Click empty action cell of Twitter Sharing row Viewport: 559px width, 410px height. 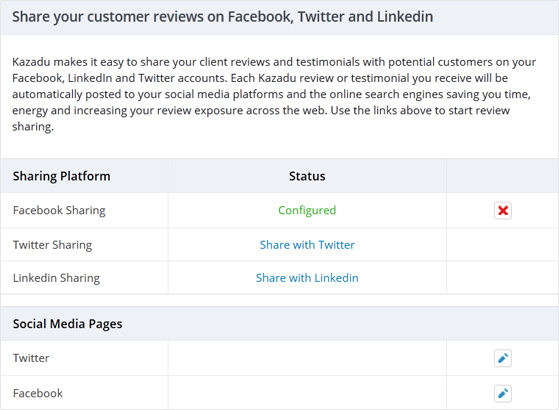(503, 245)
